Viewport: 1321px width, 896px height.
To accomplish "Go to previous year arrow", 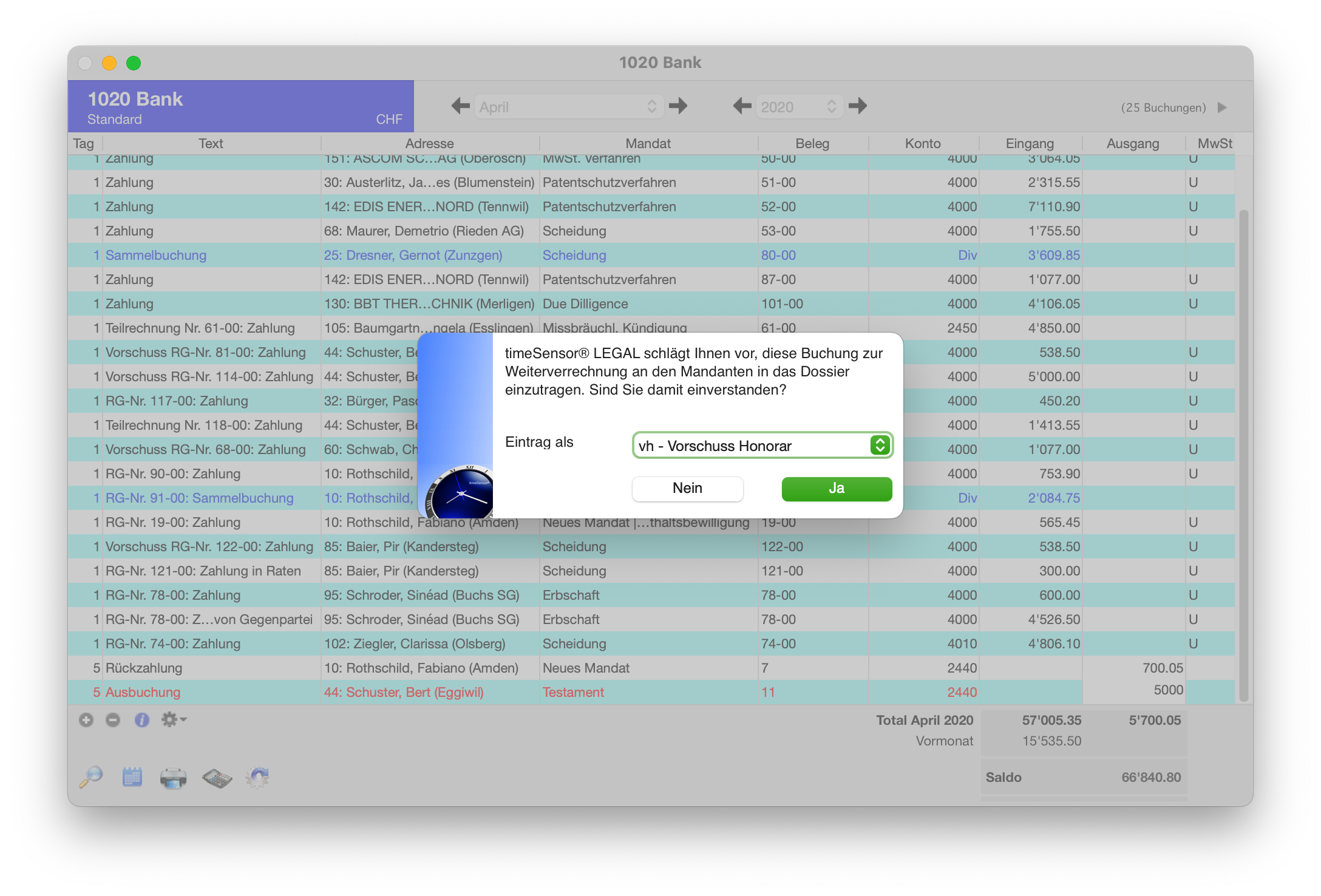I will pyautogui.click(x=742, y=106).
